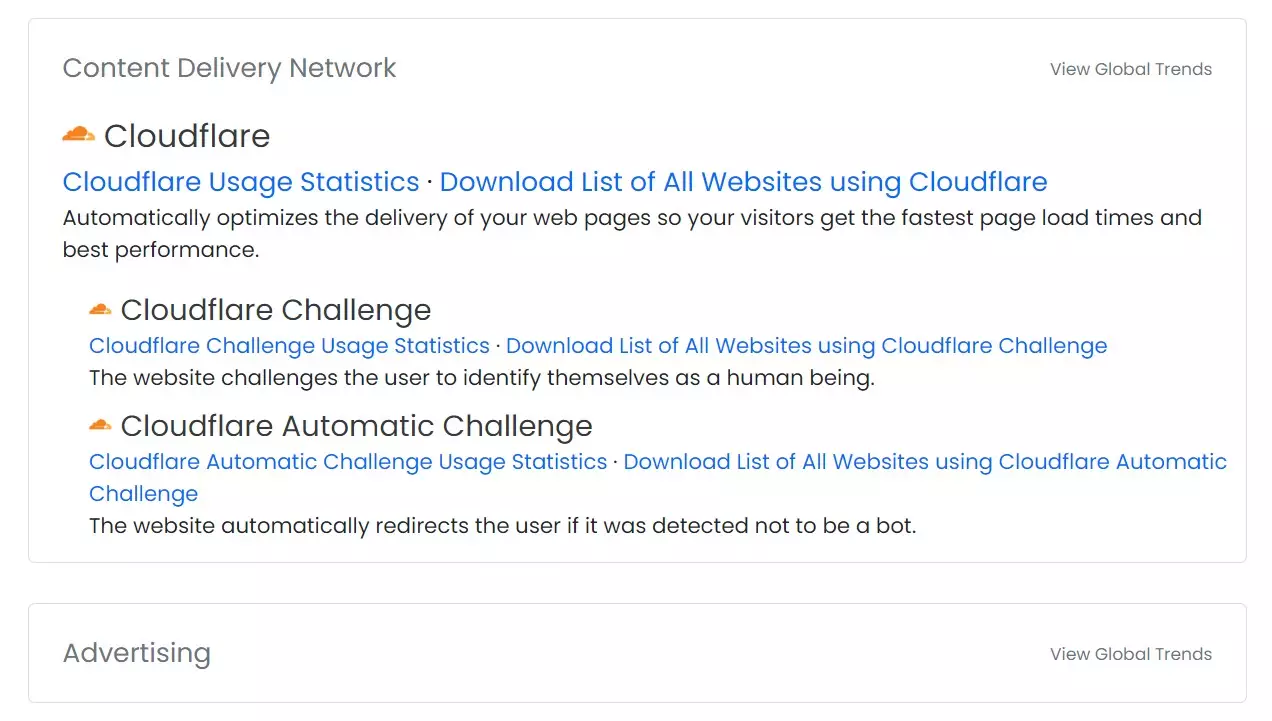Viewport: 1272px width, 721px height.
Task: Click the Cloudflare logo icon beside the main heading
Action: (78, 134)
